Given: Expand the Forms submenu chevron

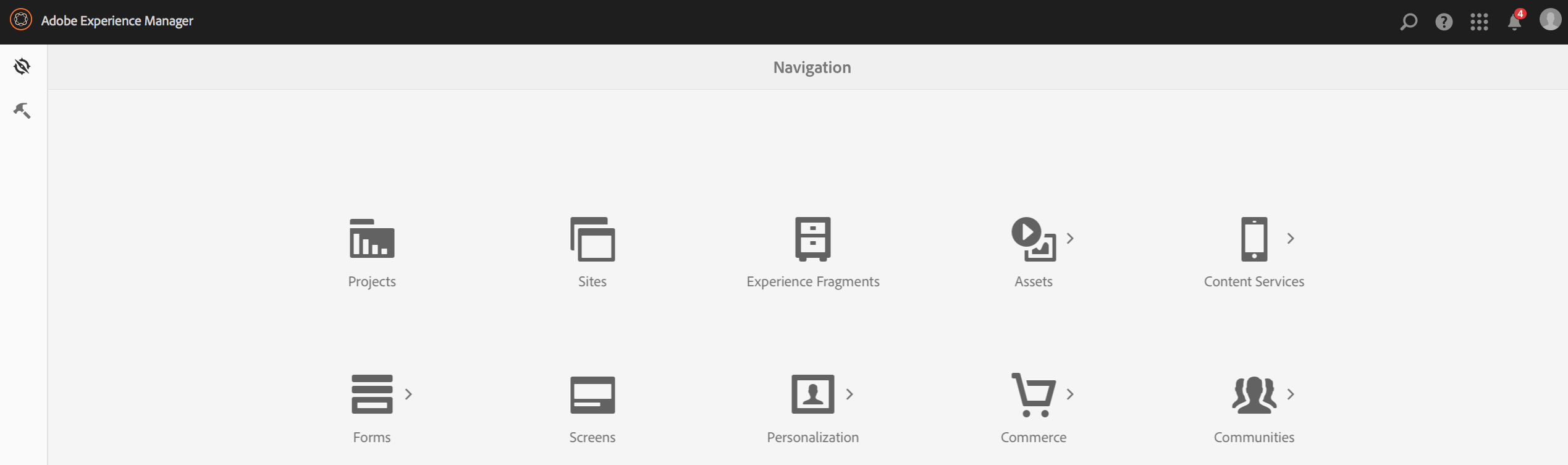Looking at the screenshot, I should 408,394.
